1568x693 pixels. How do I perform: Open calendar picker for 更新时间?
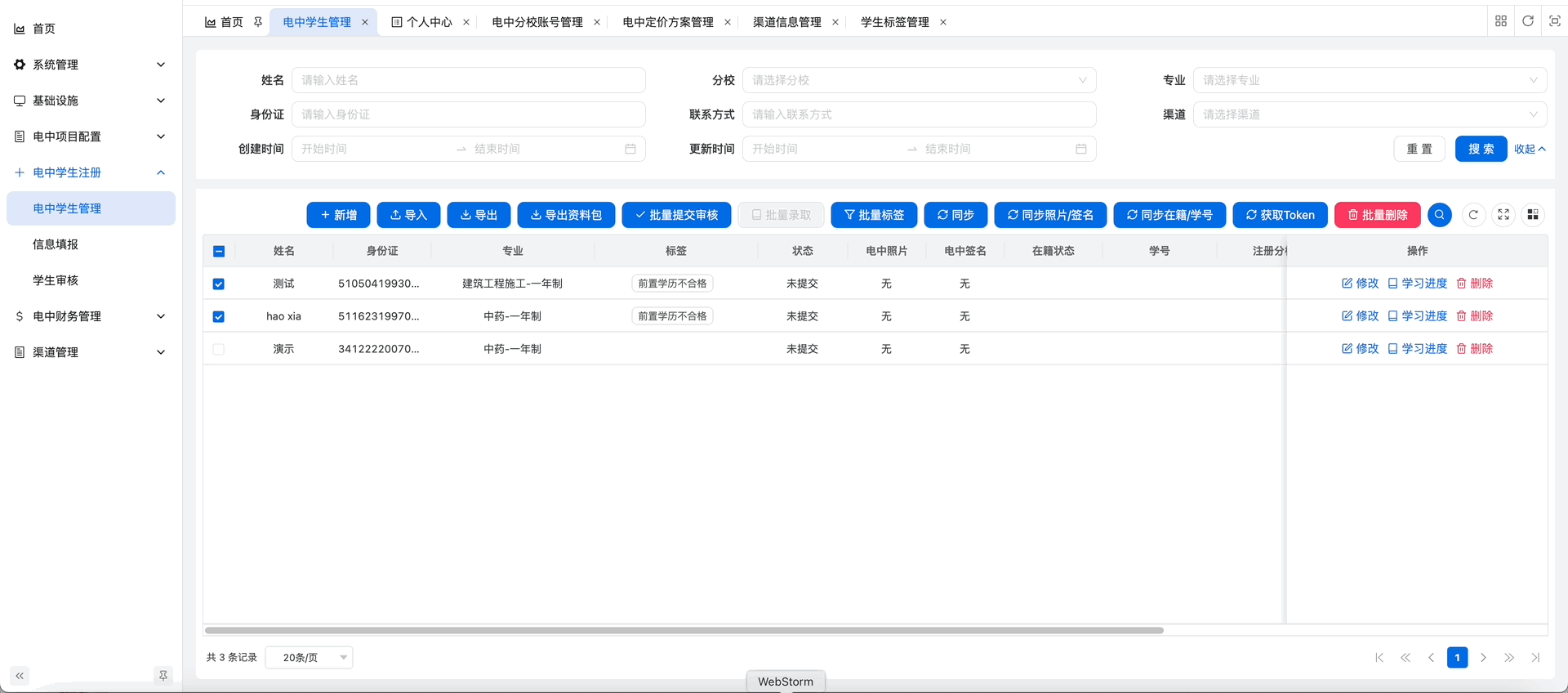[1081, 149]
